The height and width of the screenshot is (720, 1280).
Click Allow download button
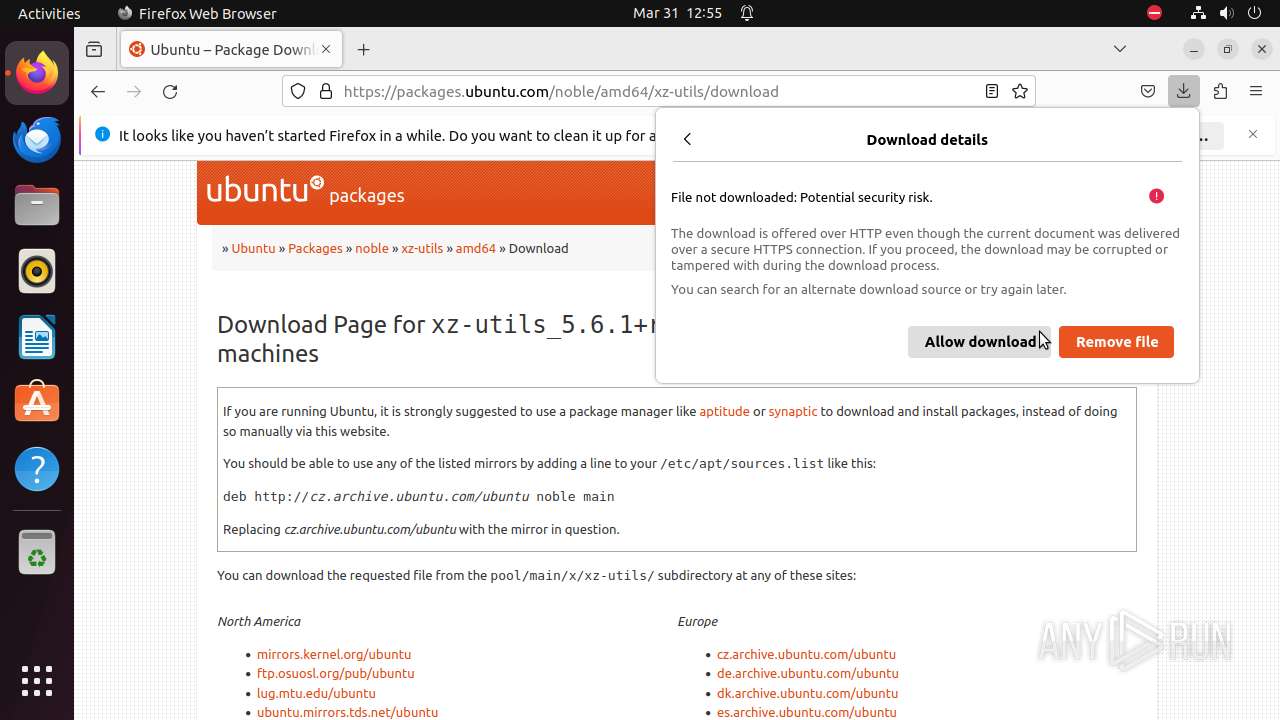[980, 342]
